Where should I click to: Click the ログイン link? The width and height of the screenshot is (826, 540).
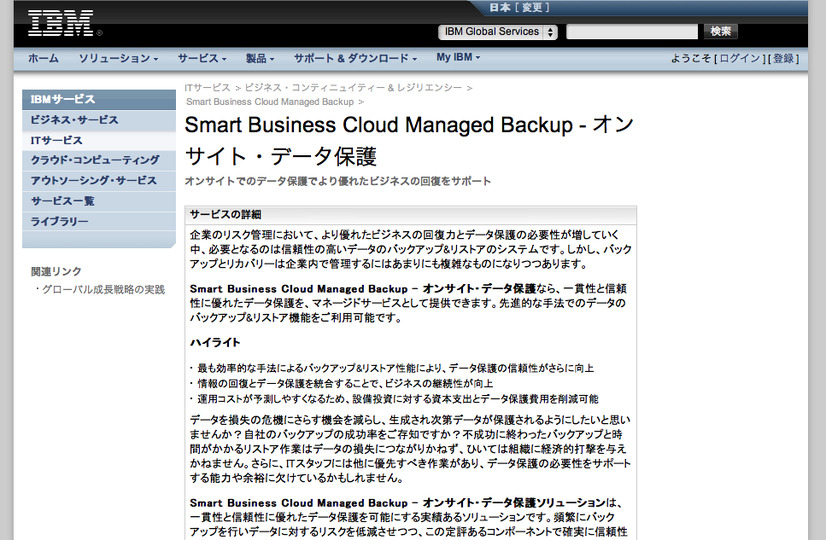(x=740, y=58)
